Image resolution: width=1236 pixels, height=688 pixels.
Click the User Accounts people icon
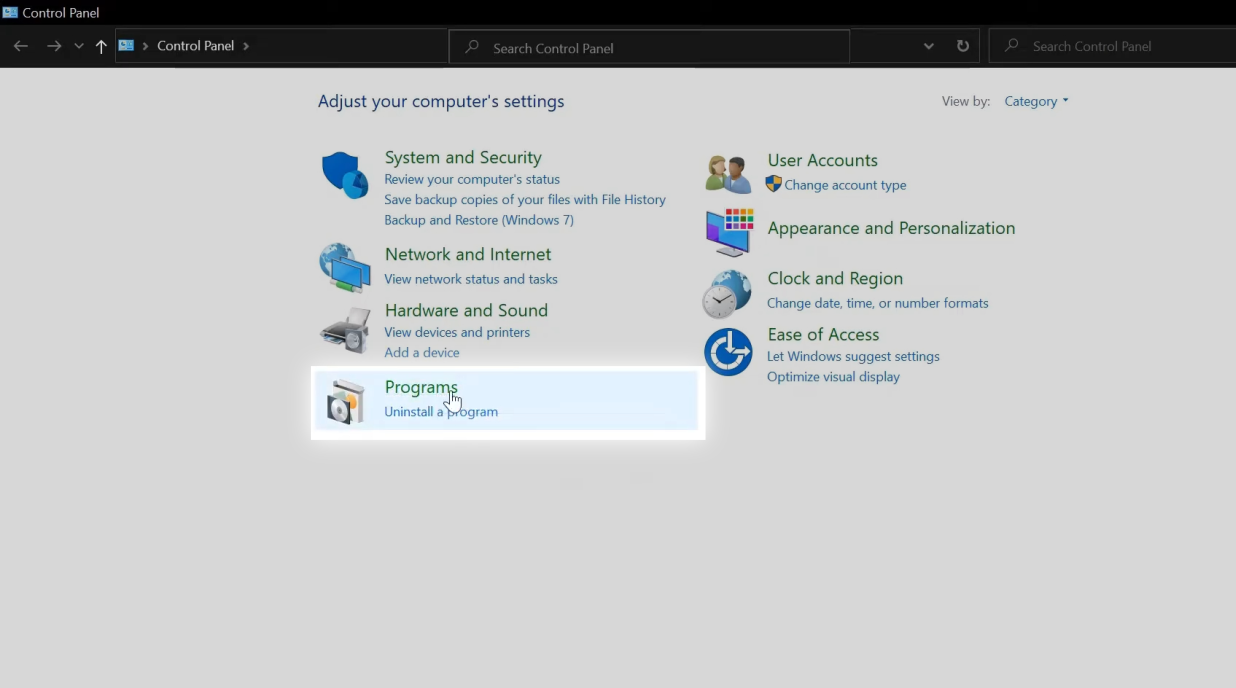727,171
